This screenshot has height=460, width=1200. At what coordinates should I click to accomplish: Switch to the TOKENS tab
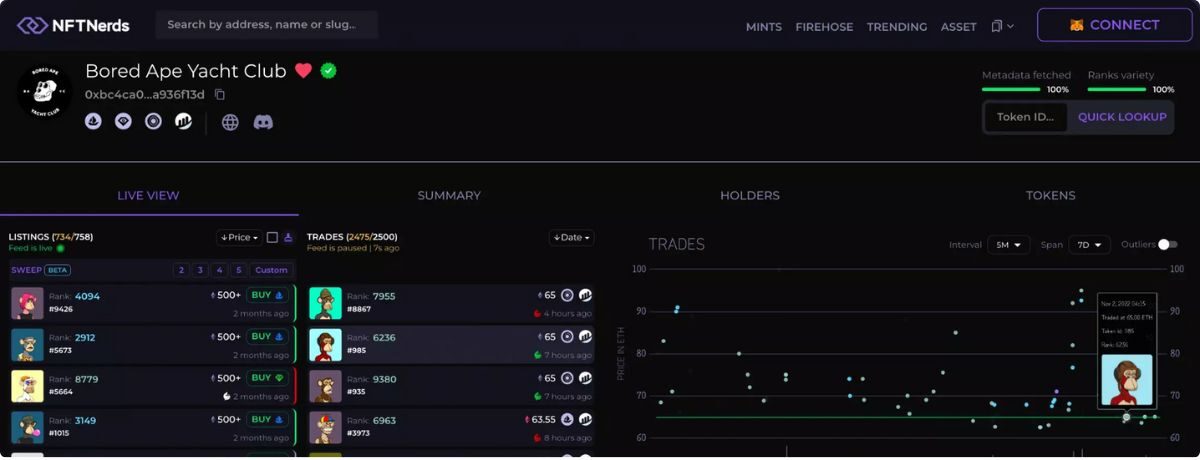[x=1050, y=195]
